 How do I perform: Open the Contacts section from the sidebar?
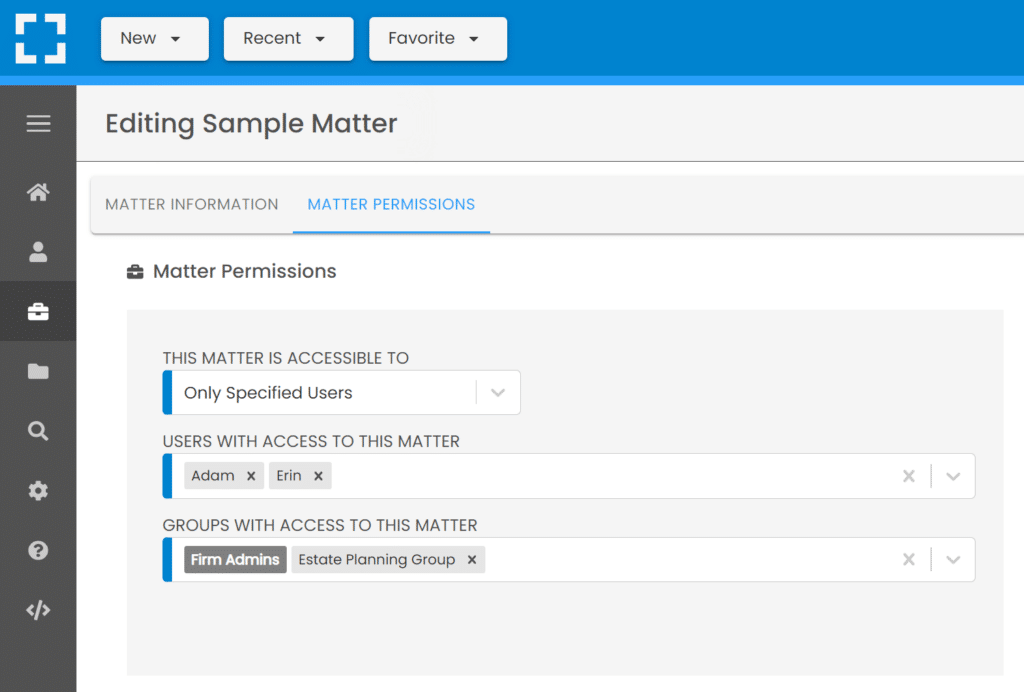[38, 251]
